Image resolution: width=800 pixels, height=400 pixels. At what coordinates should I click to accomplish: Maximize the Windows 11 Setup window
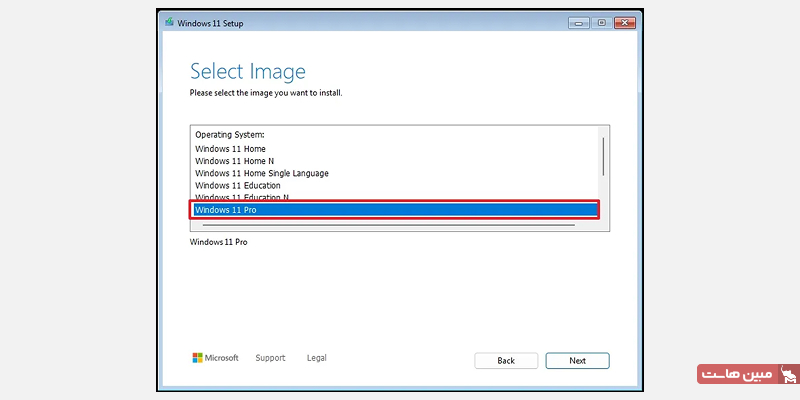[602, 23]
